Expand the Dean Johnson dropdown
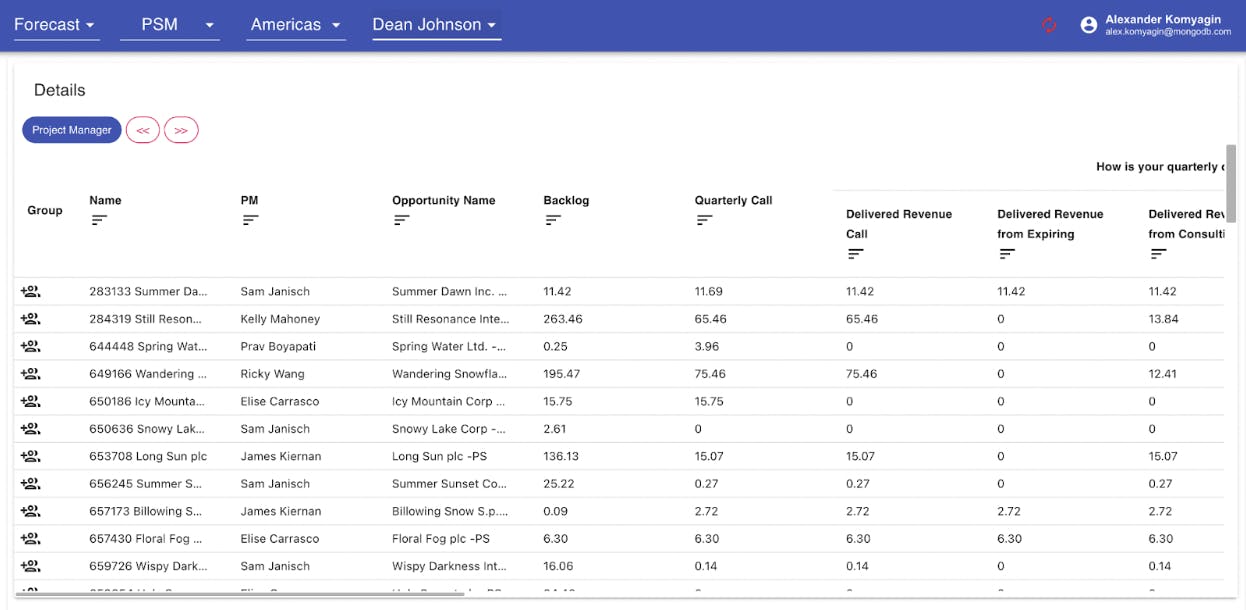The image size is (1246, 610). (x=435, y=25)
